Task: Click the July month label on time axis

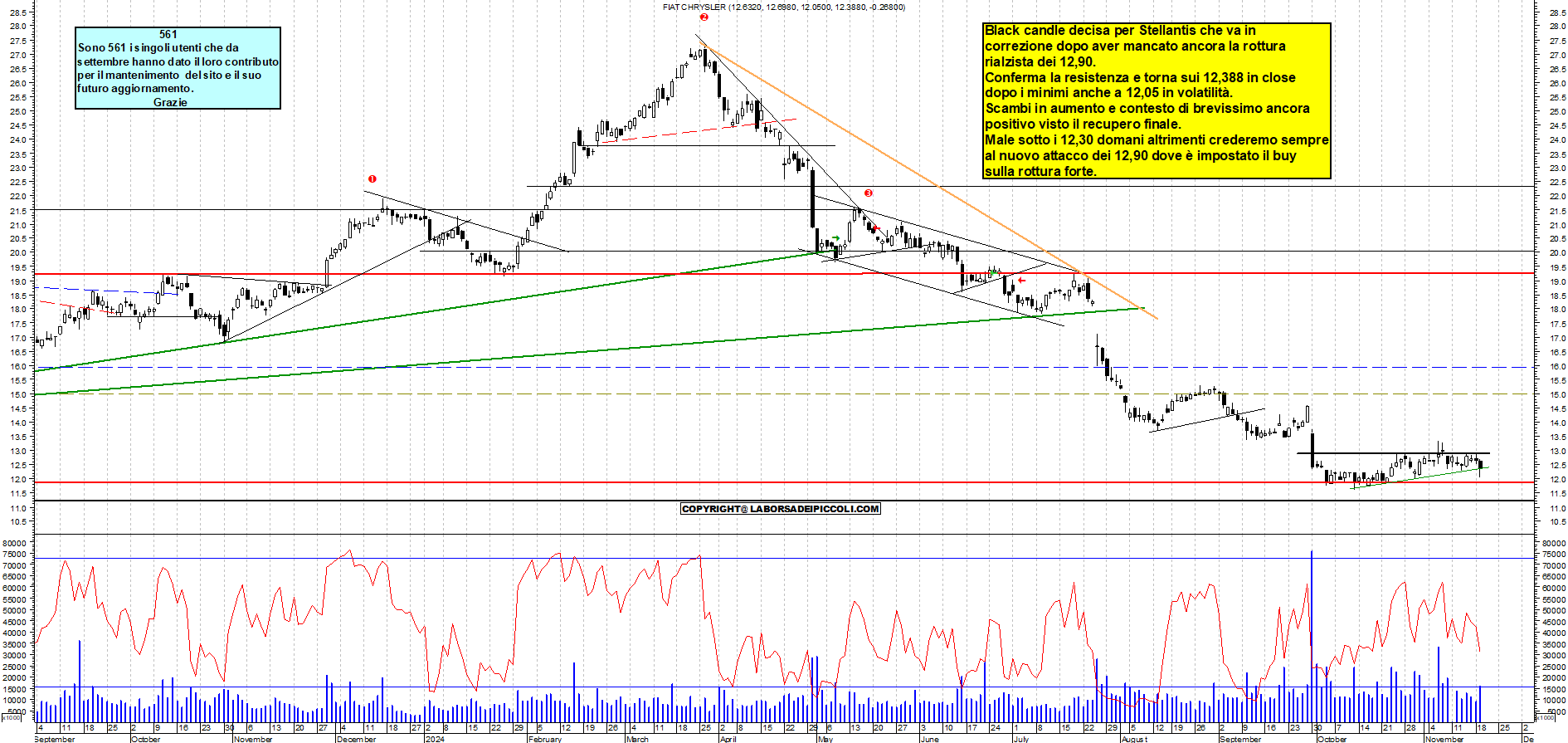Action: (x=1021, y=739)
